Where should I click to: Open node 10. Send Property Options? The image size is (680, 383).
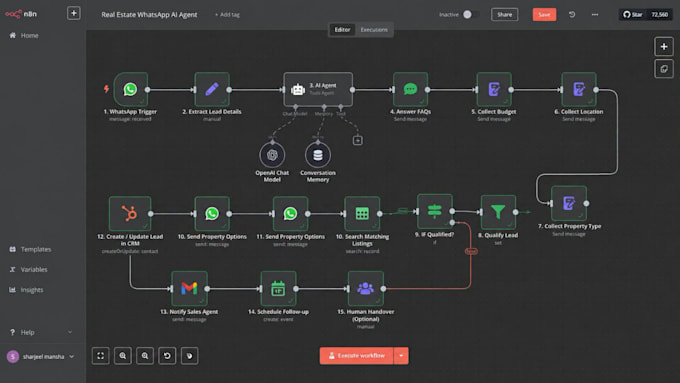click(x=212, y=213)
